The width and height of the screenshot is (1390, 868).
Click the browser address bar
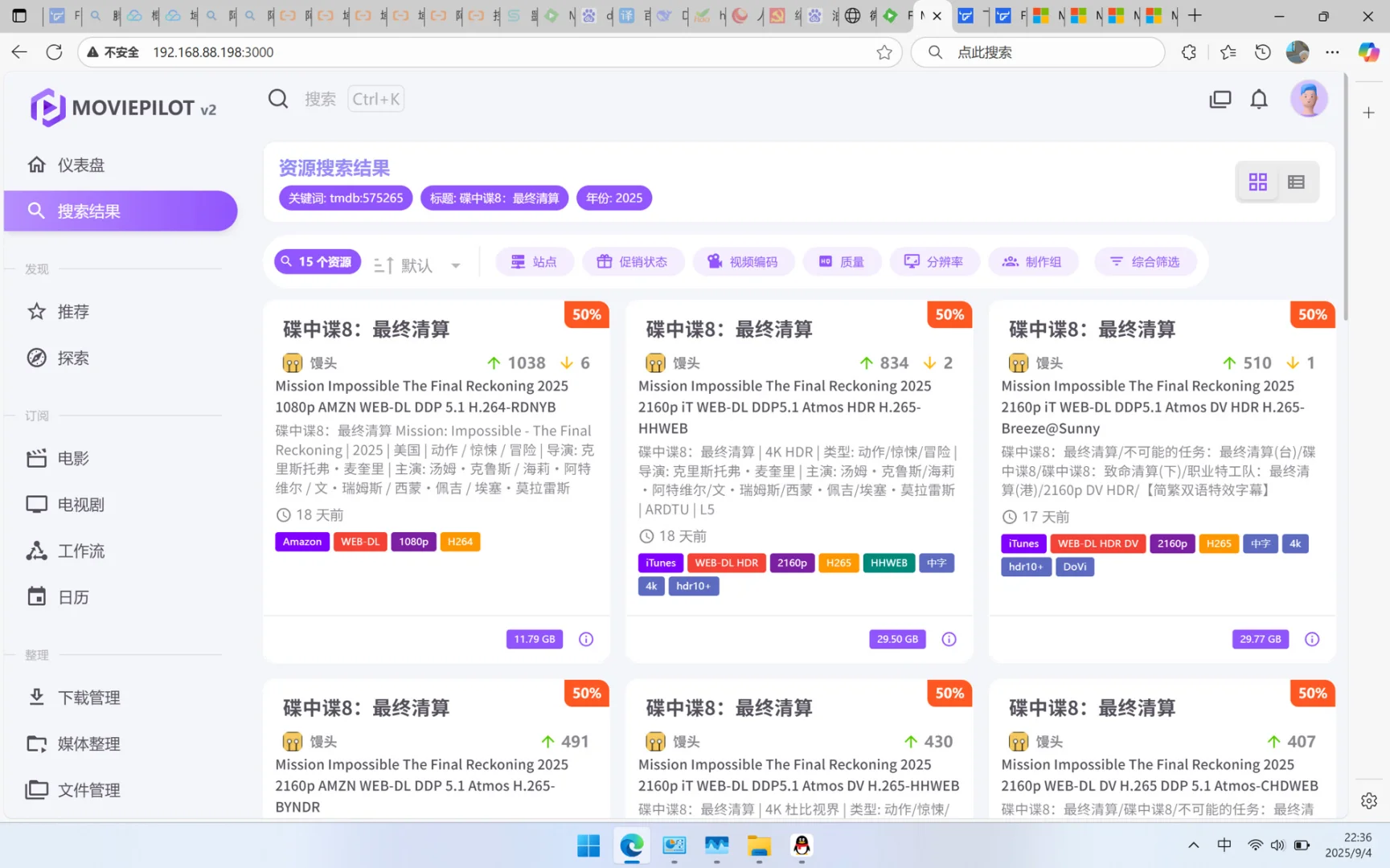pos(490,52)
